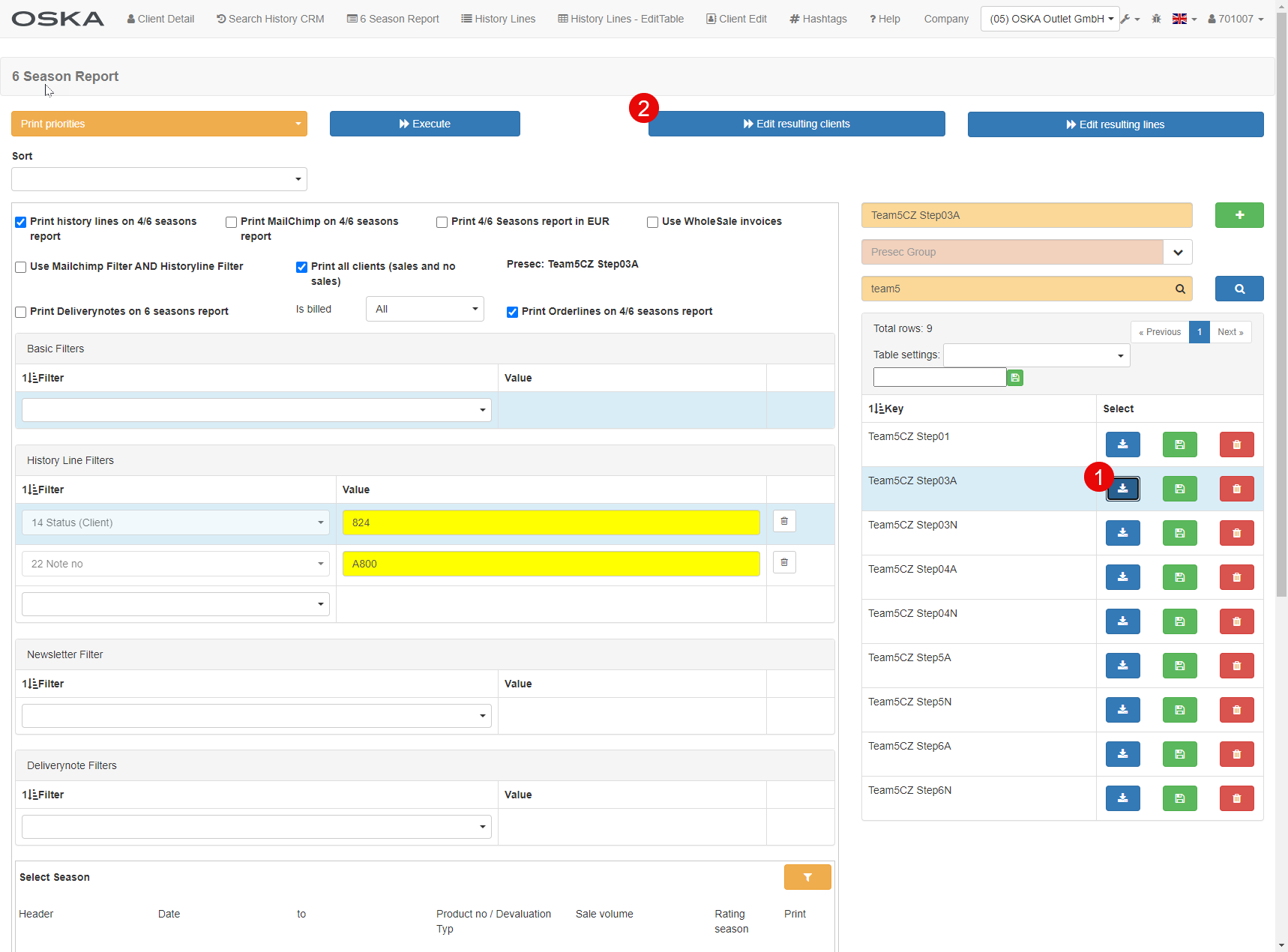
Task: Load the Team5CZ Step01 preselection
Action: pos(1122,445)
